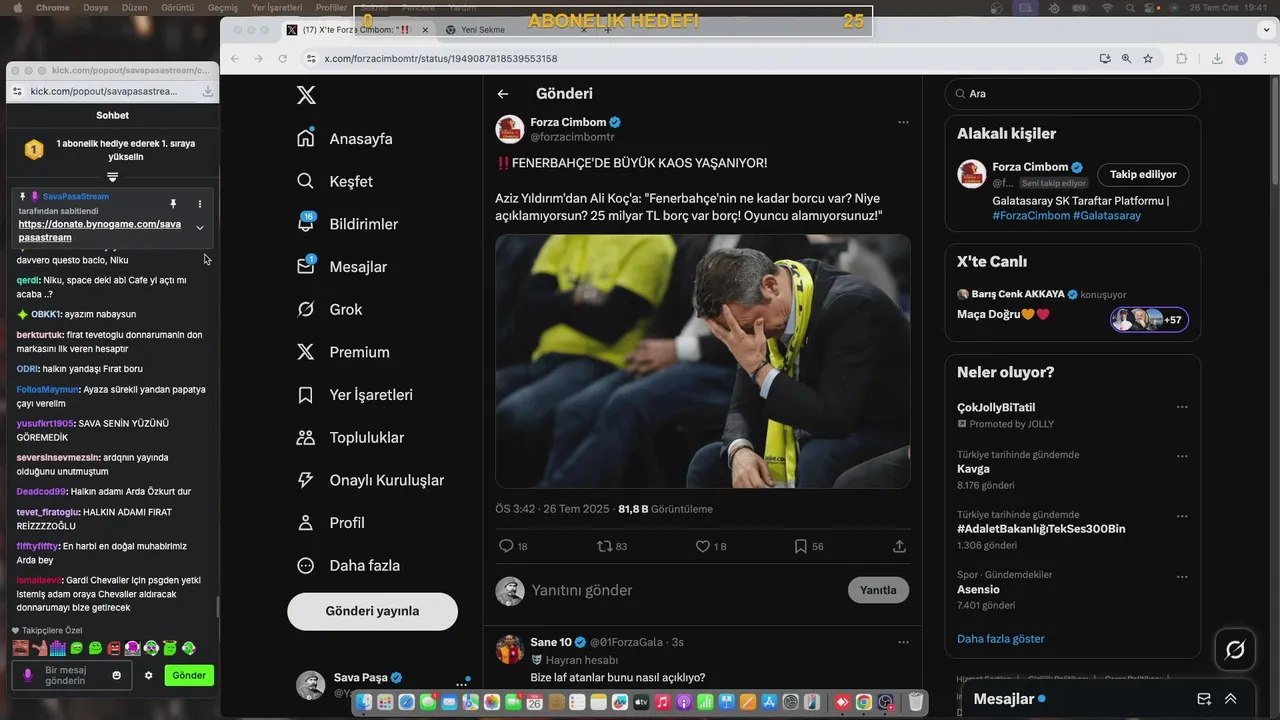Insert the rainbow equalizer emote

coord(57,648)
